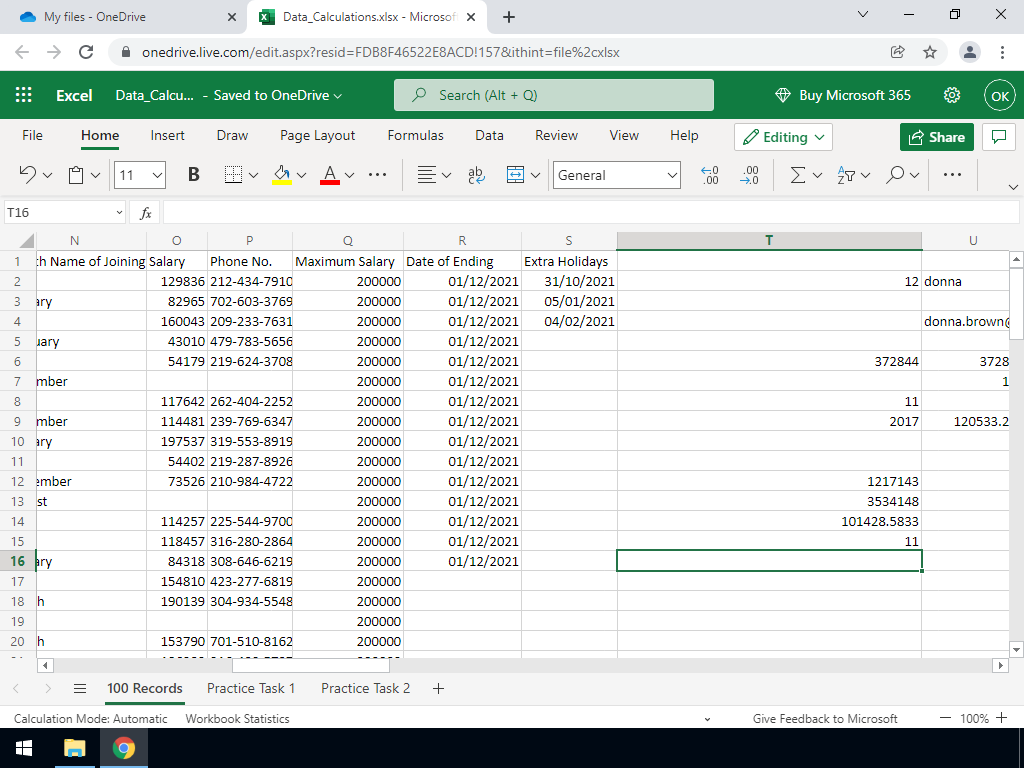Open the General number format dropdown
Image resolution: width=1024 pixels, height=768 pixels.
617,175
